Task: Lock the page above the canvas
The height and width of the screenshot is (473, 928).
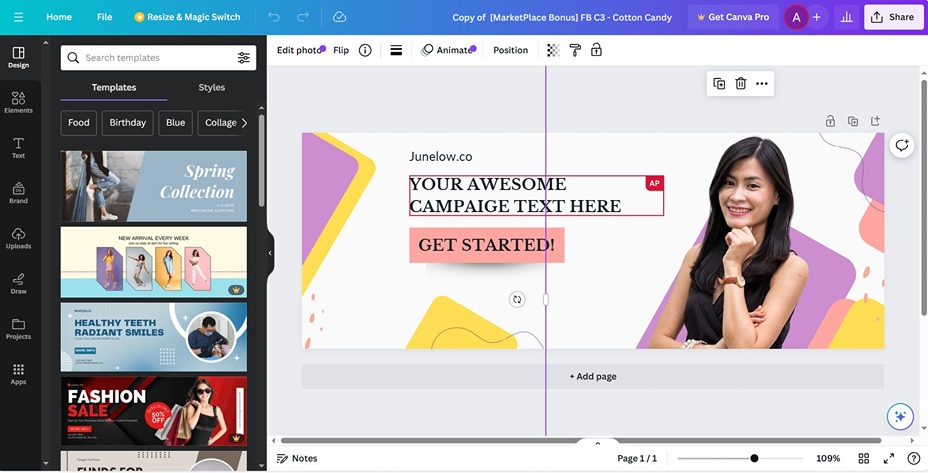Action: coord(830,121)
